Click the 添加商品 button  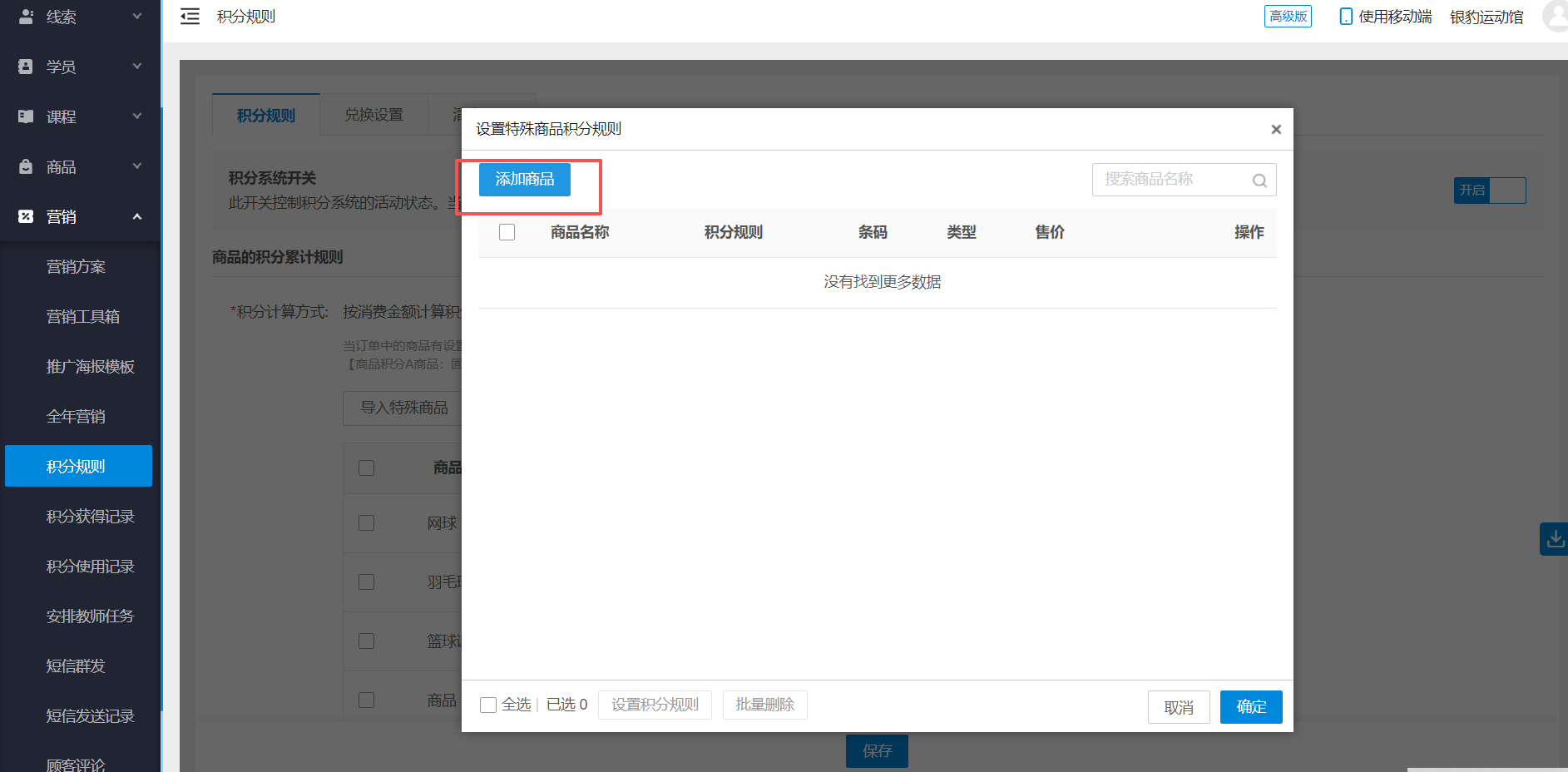[524, 180]
